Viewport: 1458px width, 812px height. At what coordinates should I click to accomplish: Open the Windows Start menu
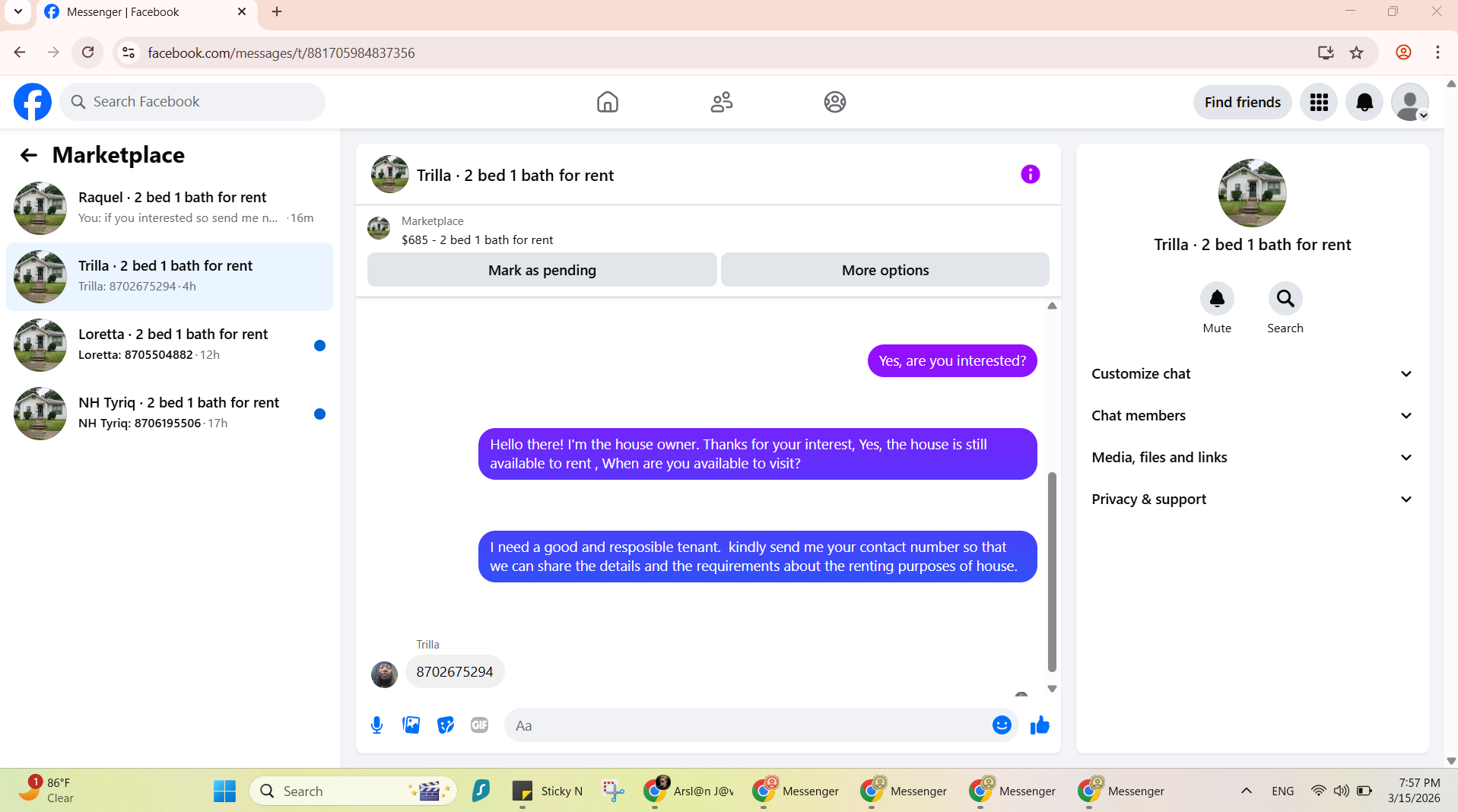coord(224,791)
